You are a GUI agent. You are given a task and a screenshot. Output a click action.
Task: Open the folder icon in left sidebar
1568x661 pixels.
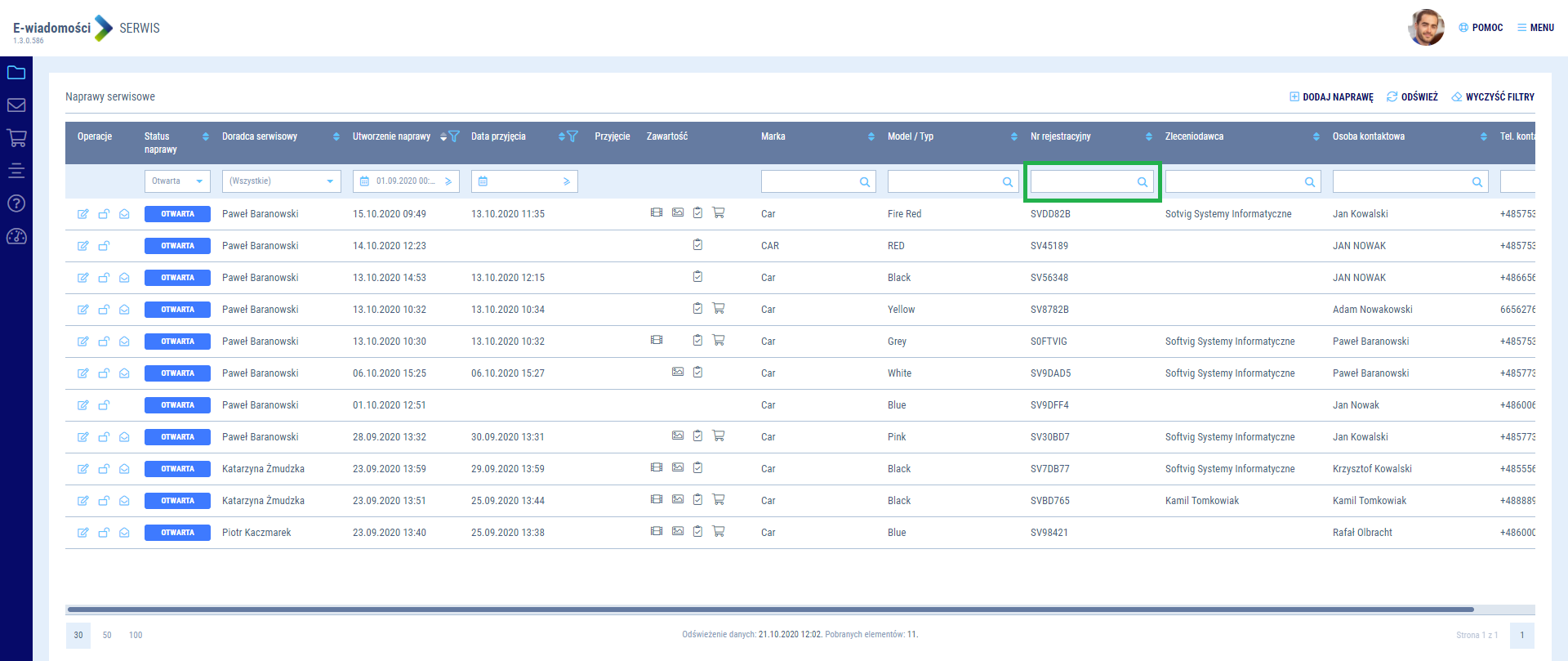click(x=16, y=73)
